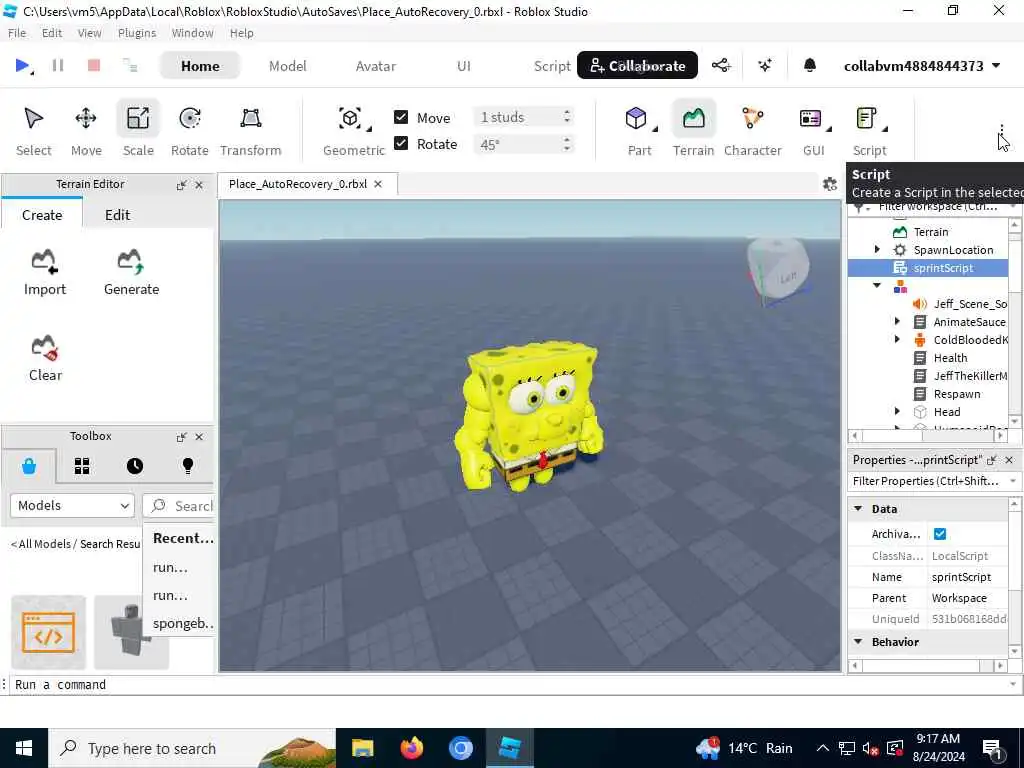1024x768 pixels.
Task: Undock the Toolbox panel
Action: 182,437
